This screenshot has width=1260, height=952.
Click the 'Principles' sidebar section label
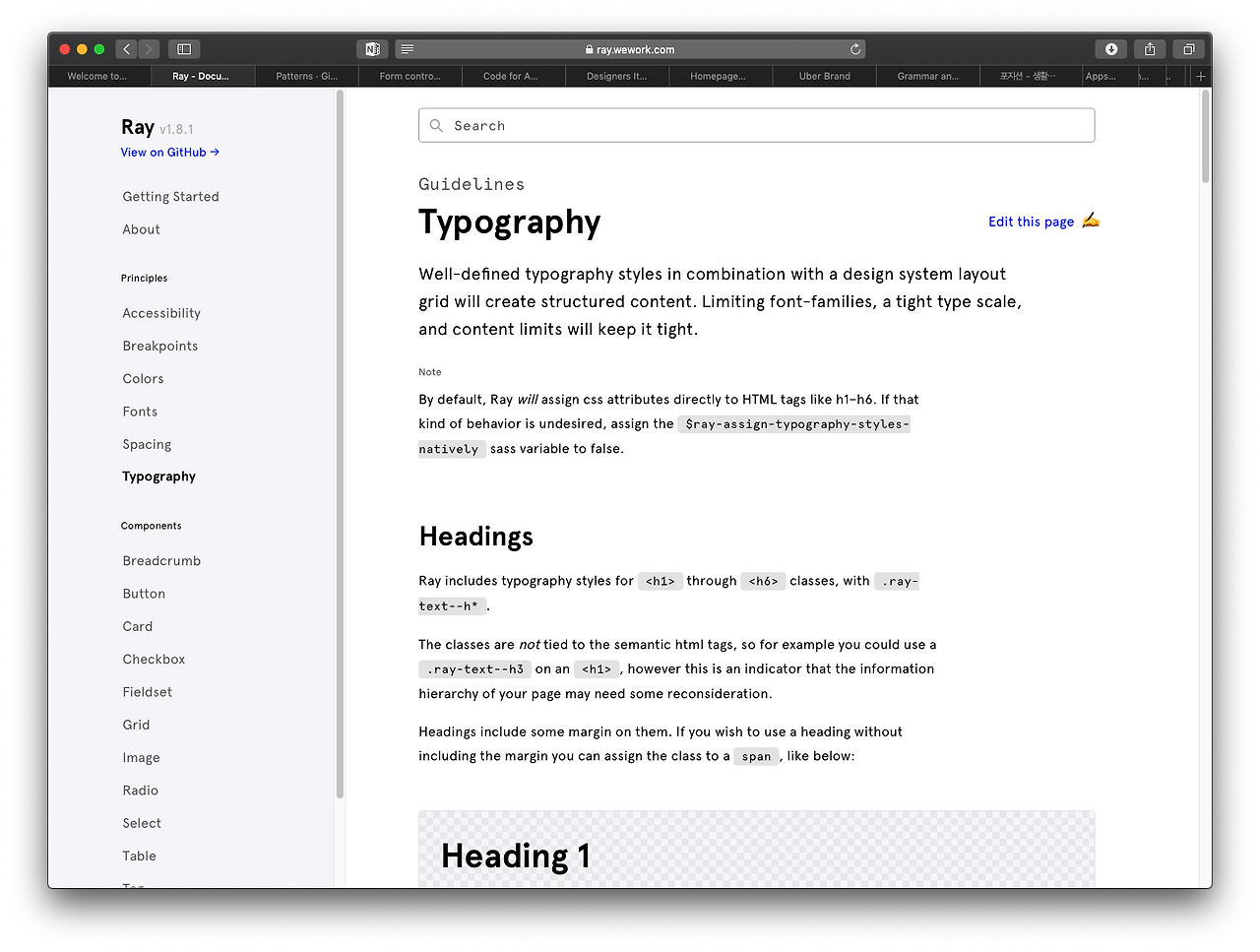[145, 279]
